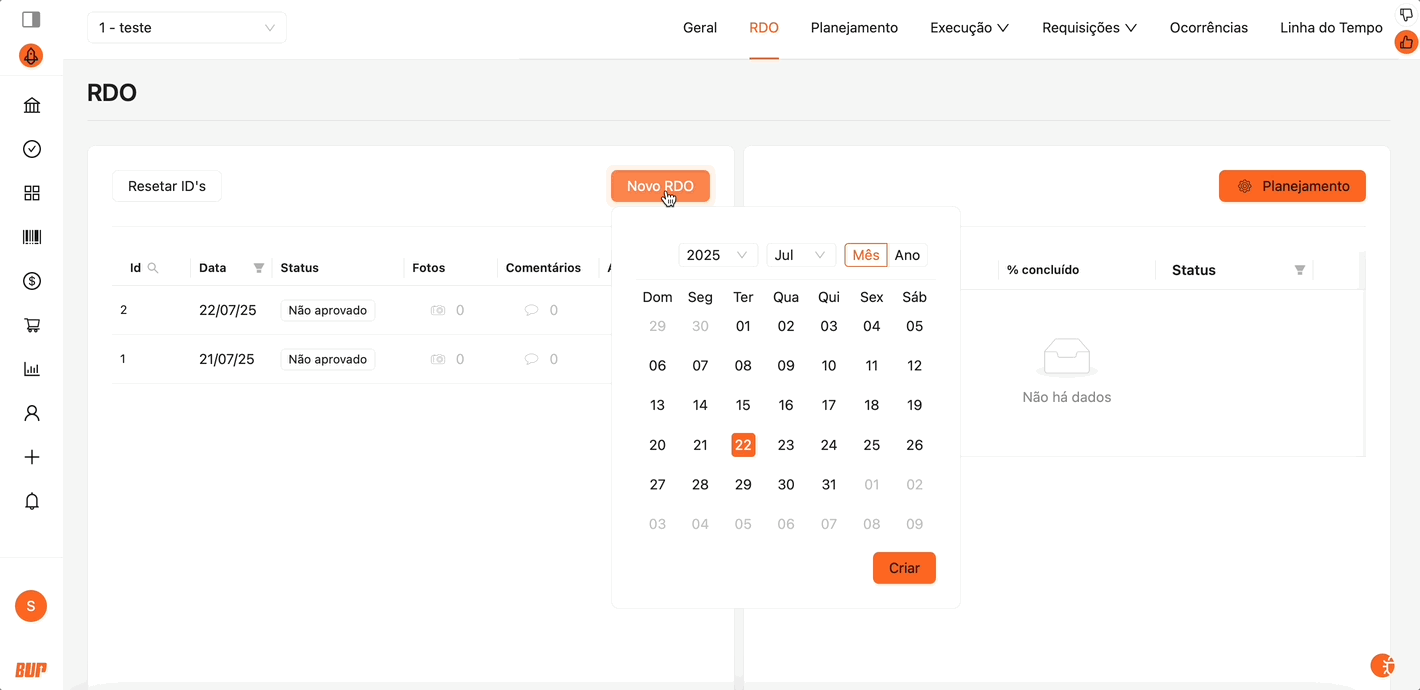Open the notification bell in sidebar

click(x=32, y=501)
